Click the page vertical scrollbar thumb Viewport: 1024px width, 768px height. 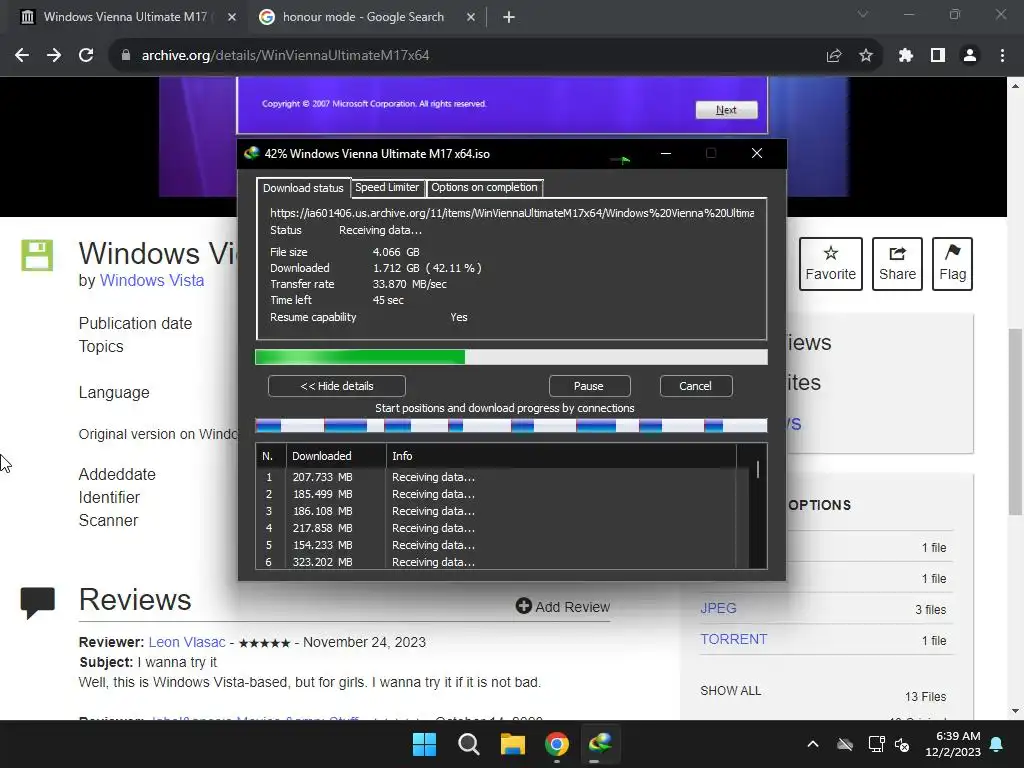[1015, 421]
